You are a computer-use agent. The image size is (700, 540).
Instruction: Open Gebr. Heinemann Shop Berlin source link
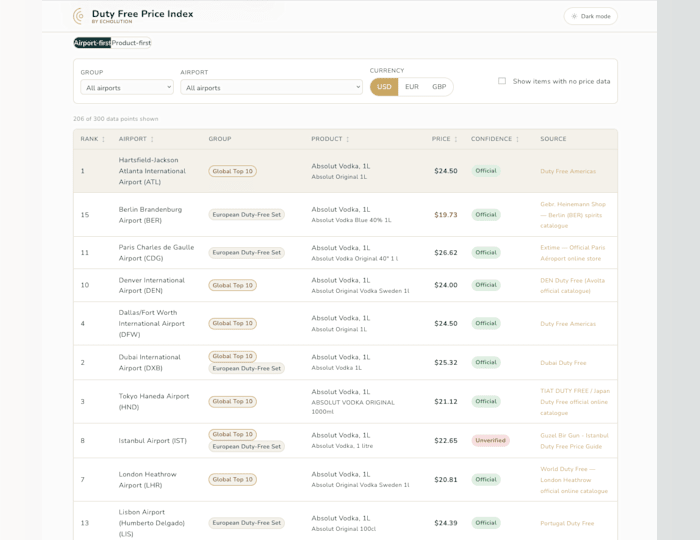573,215
